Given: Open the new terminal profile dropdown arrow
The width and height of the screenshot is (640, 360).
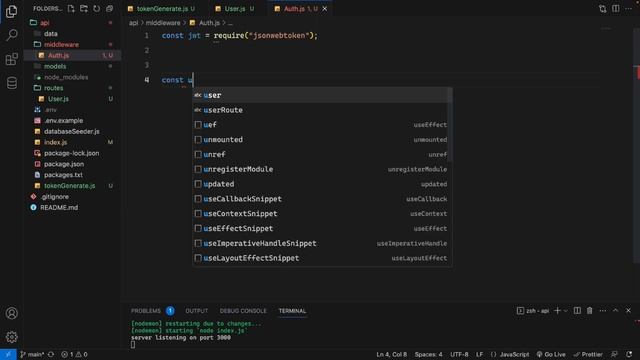Looking at the screenshot, I should [566, 311].
